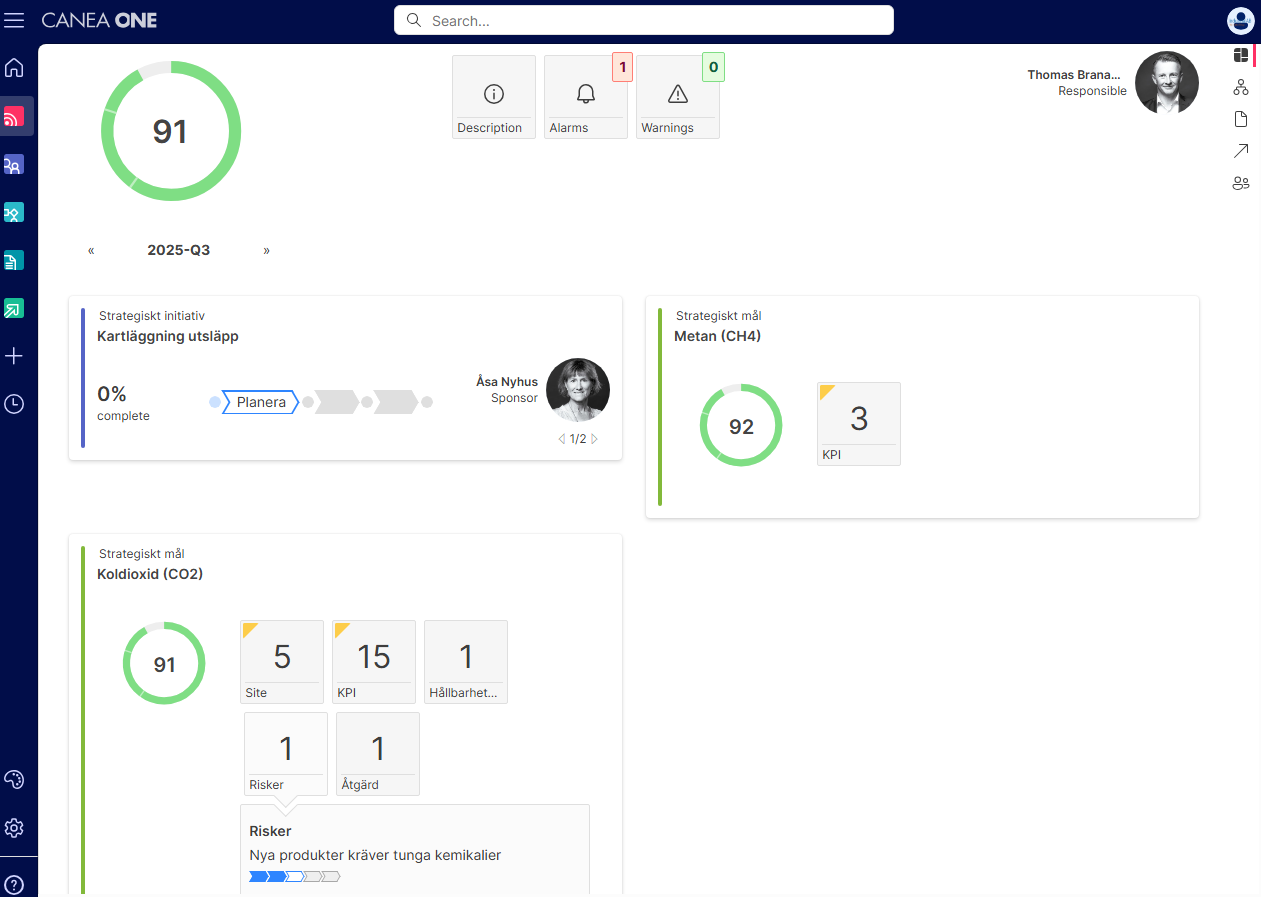This screenshot has width=1261, height=897.
Task: Toggle the Risker tile under Koldioxid
Action: pyautogui.click(x=286, y=754)
